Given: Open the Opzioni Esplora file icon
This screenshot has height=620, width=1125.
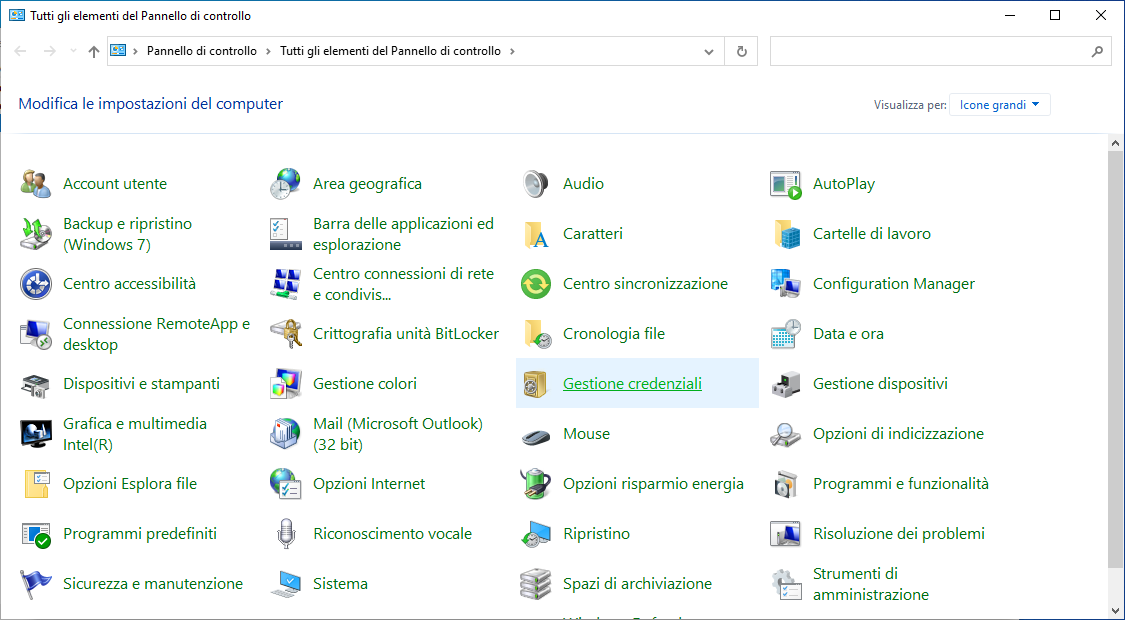Looking at the screenshot, I should 36,484.
